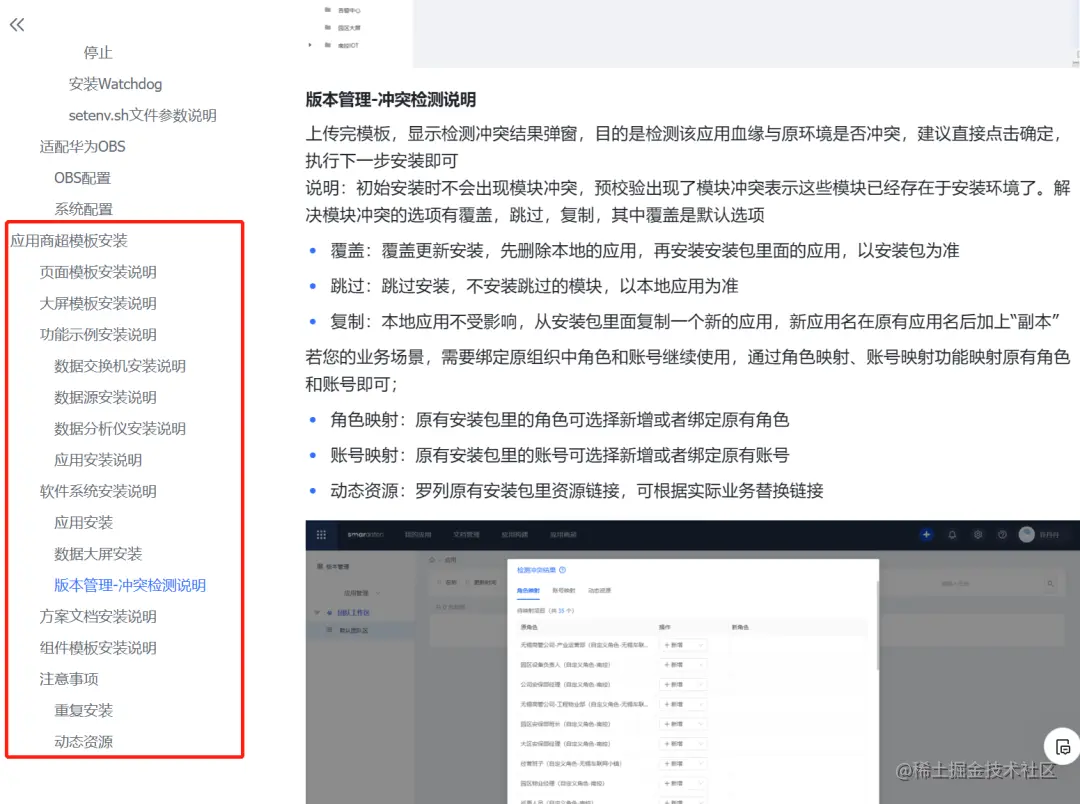The image size is (1080, 804).
Task: Click the folder icon beside 告警中心
Action: [x=328, y=10]
